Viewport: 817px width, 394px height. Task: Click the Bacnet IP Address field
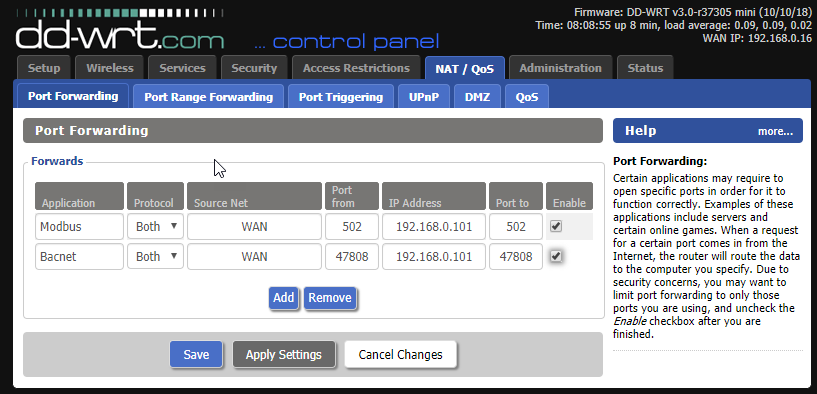click(434, 256)
